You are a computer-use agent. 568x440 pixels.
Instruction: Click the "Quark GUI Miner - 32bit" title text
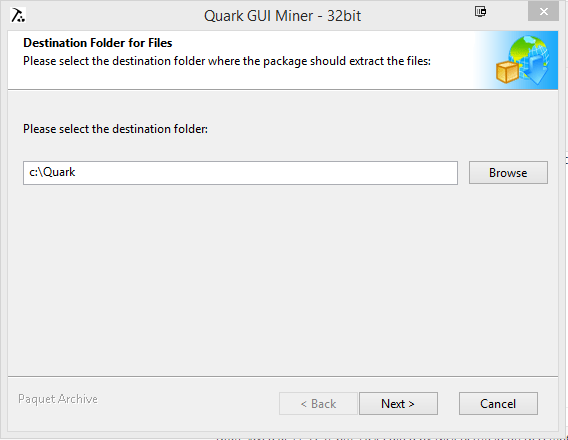282,16
